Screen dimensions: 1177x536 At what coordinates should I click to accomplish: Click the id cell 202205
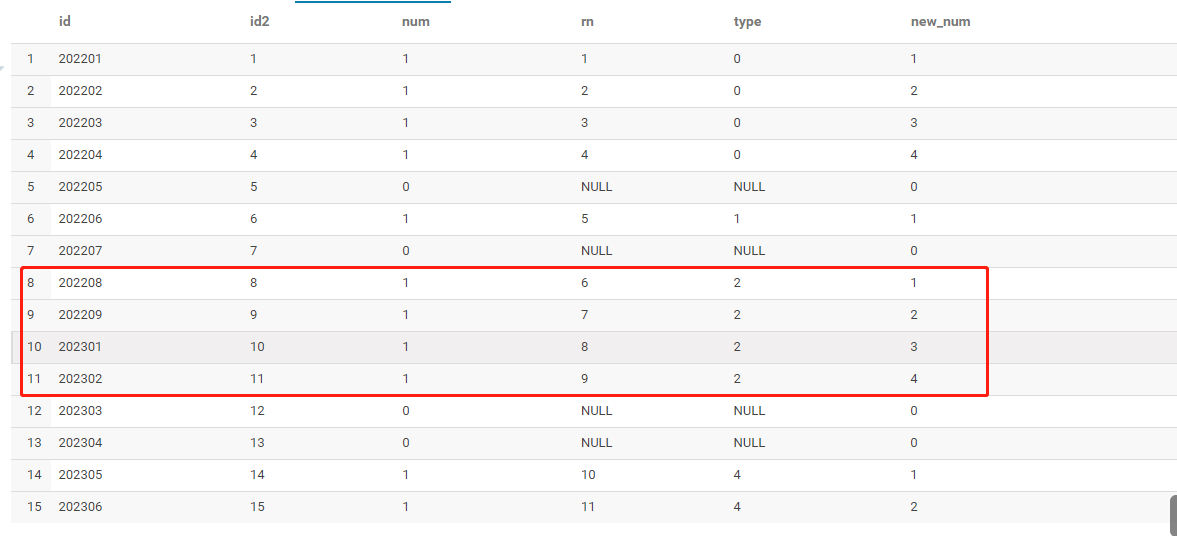[x=80, y=187]
